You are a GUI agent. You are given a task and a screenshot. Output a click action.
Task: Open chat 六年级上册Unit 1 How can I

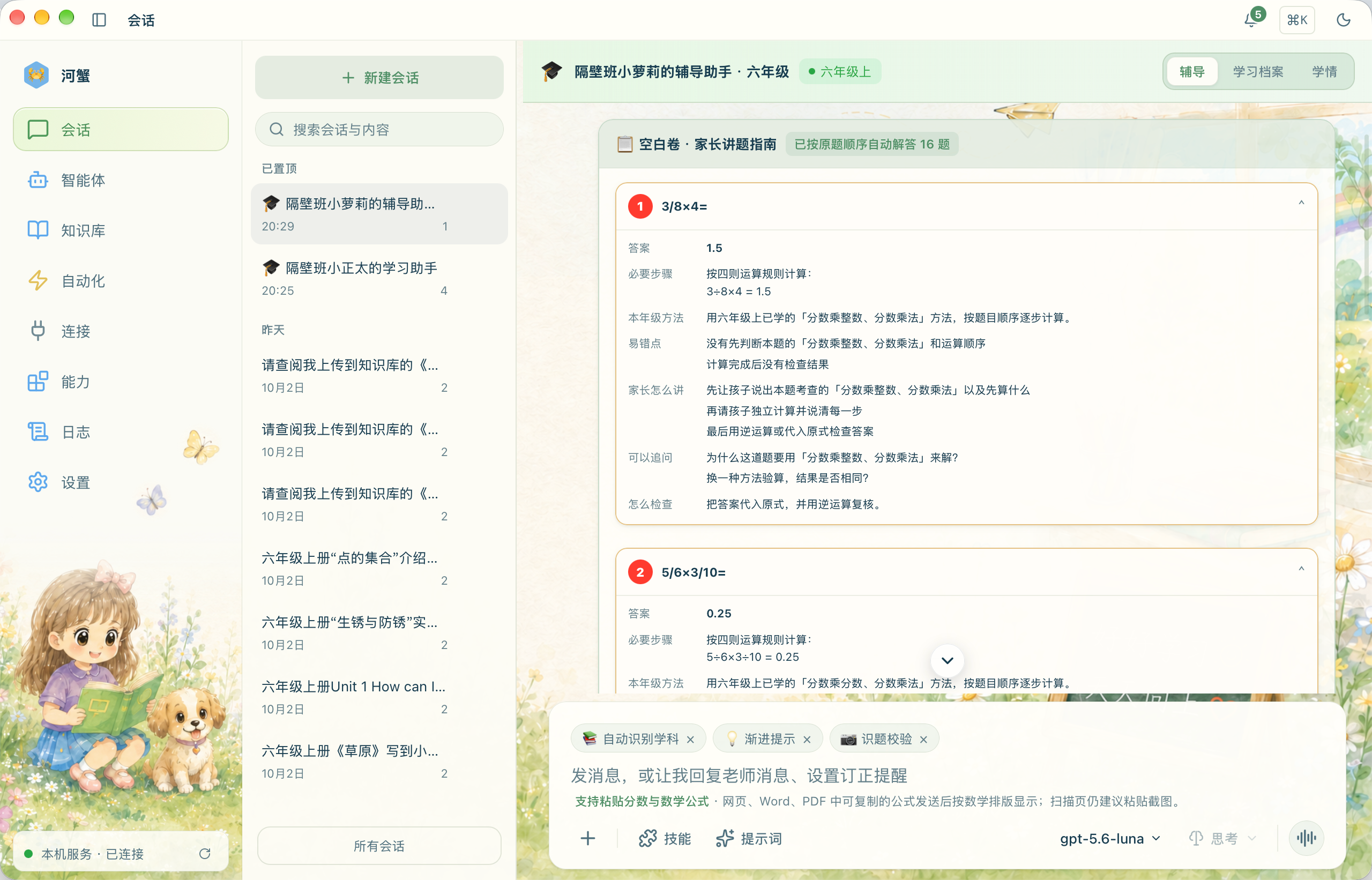click(379, 697)
